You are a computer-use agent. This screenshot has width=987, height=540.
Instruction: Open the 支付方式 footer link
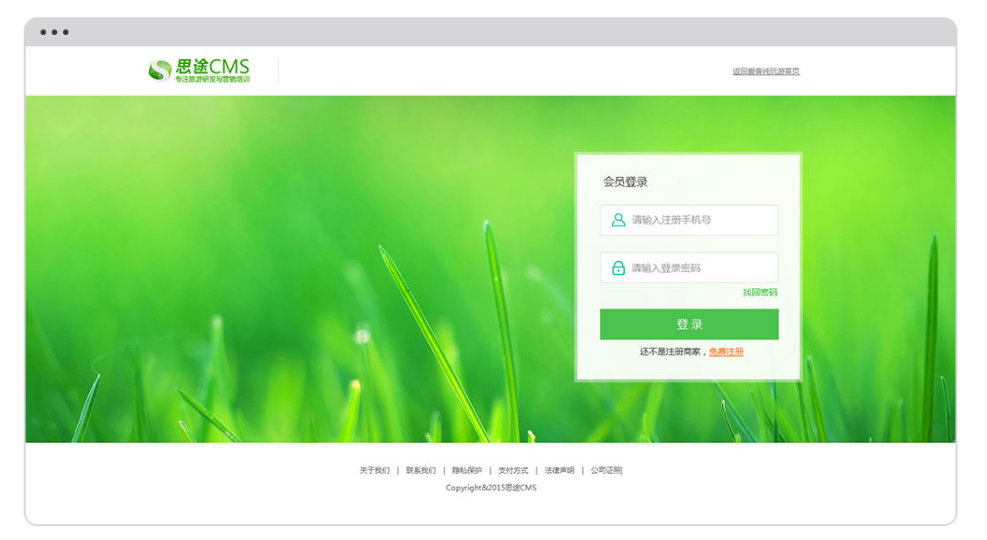(513, 470)
